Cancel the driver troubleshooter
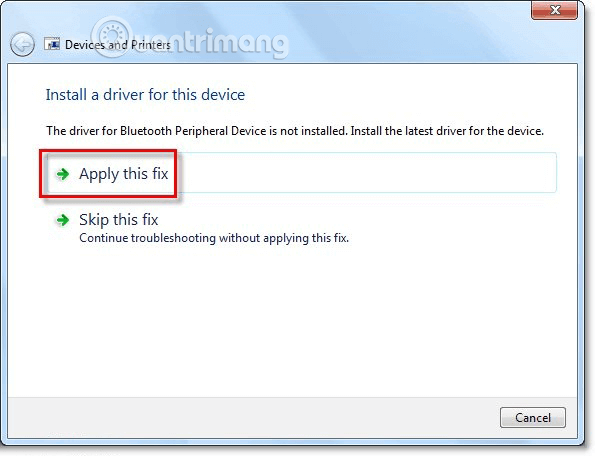This screenshot has width=595, height=456. [533, 418]
